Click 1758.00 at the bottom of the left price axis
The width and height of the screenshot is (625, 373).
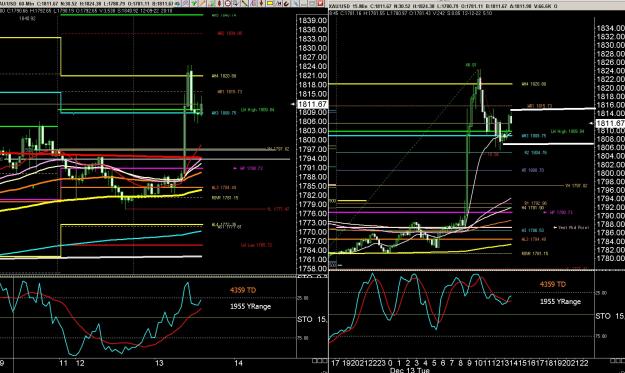coord(312,269)
